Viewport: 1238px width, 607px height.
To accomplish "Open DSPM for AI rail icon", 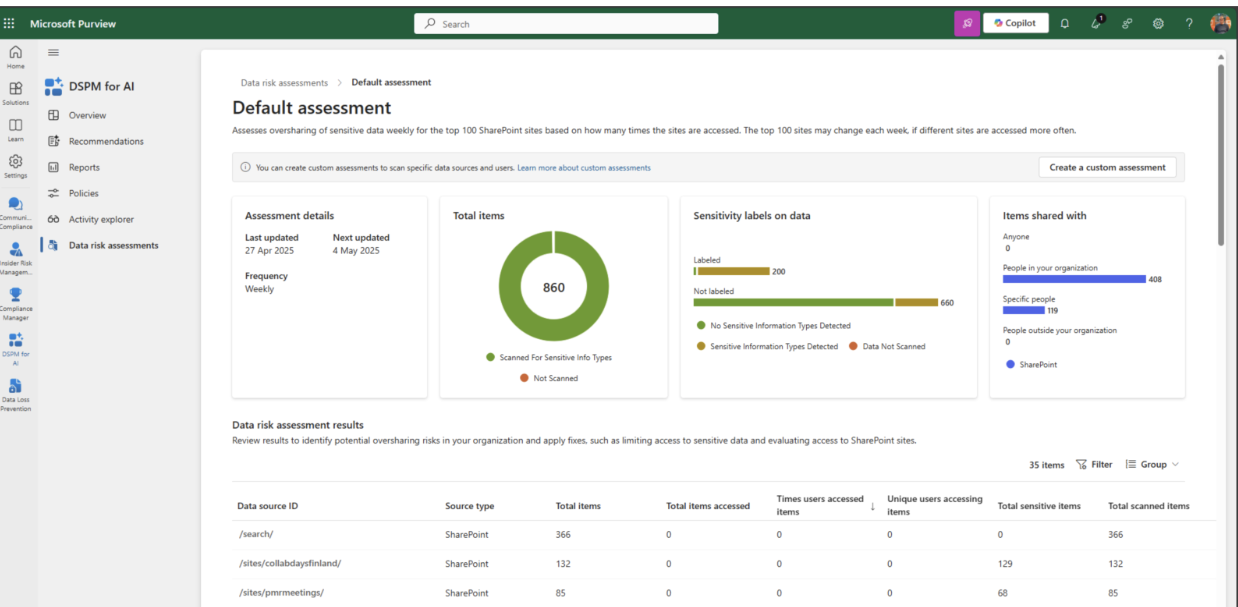I will click(16, 350).
